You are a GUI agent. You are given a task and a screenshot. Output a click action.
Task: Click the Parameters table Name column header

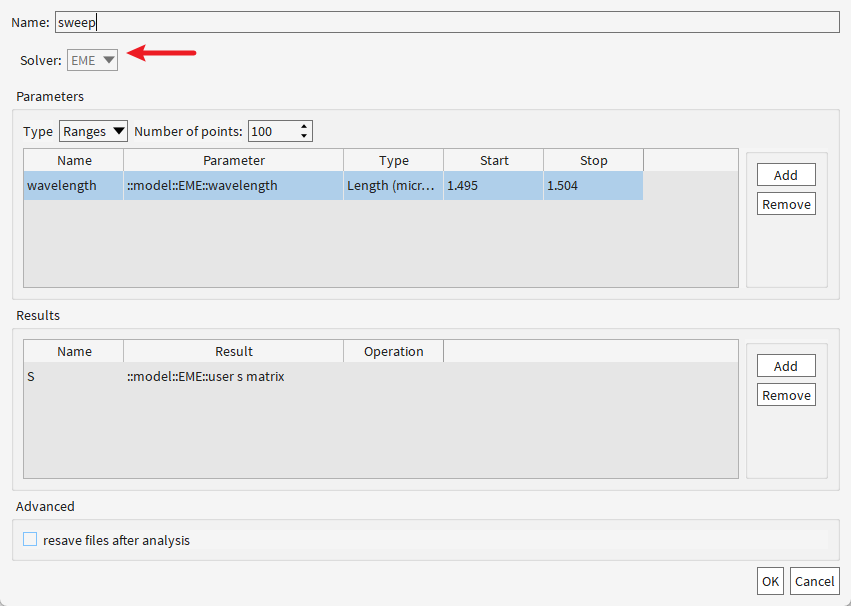[x=74, y=161]
